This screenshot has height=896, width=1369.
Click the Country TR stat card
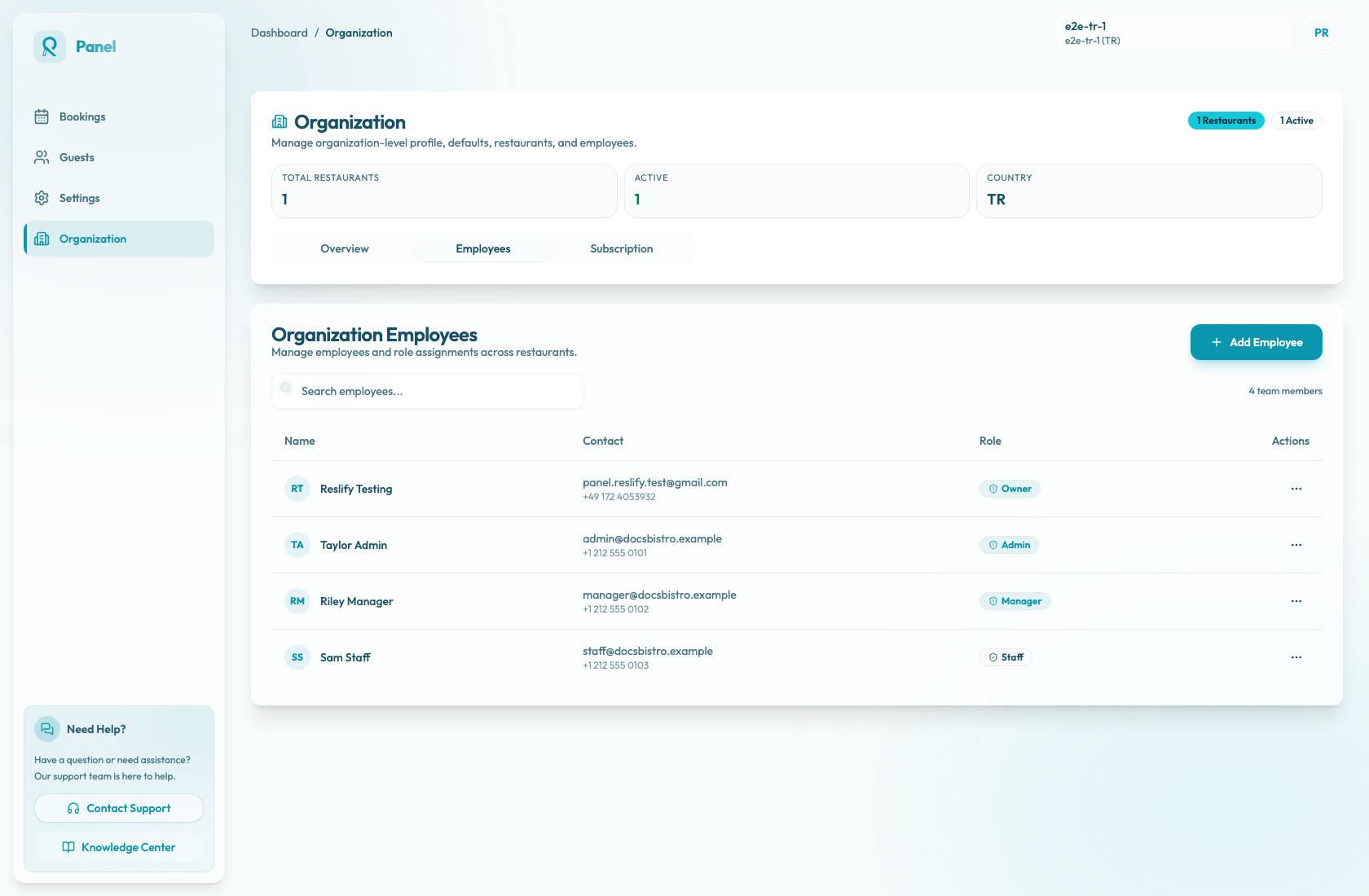1149,191
